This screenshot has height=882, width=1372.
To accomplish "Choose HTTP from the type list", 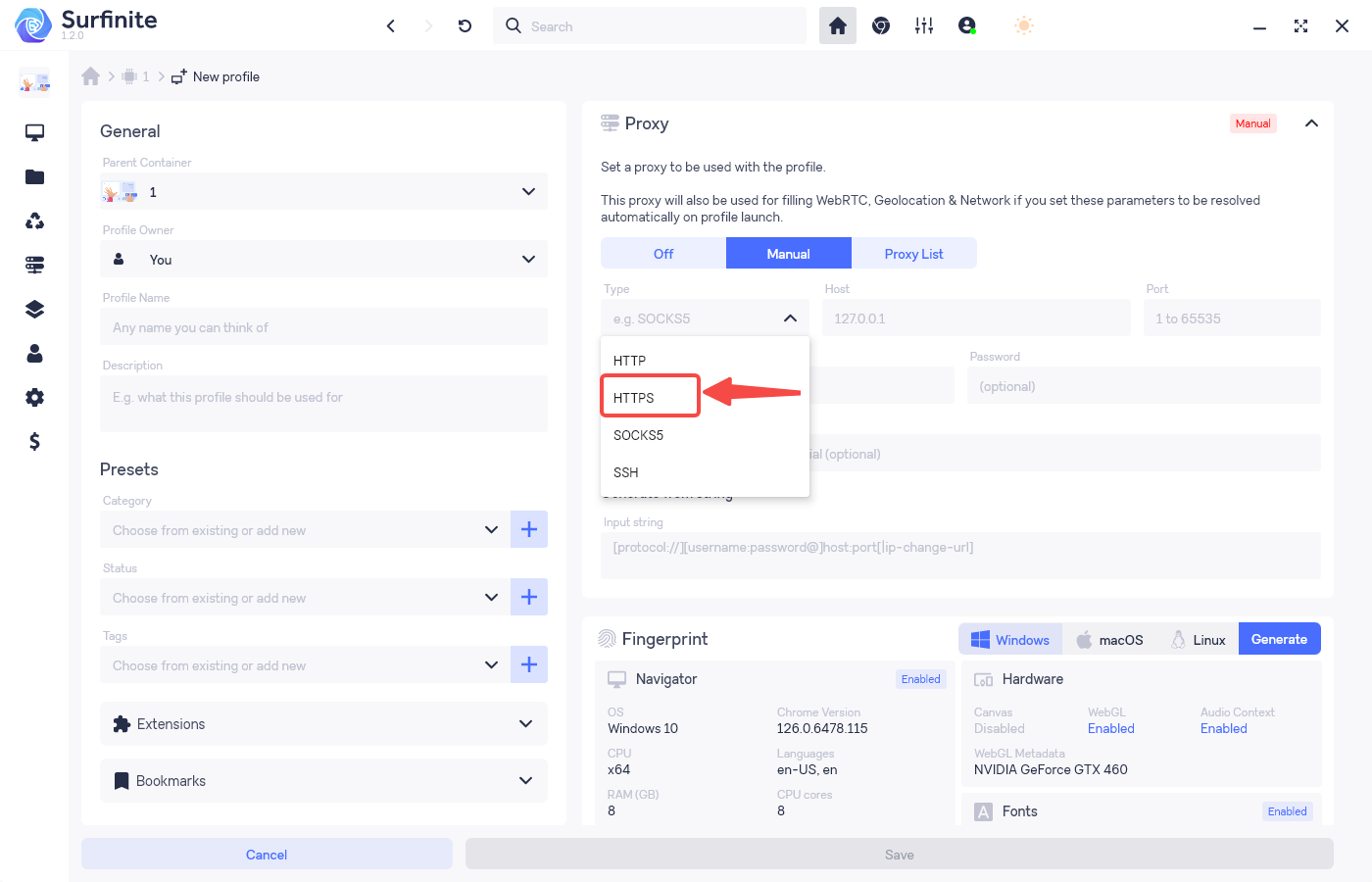I will [705, 361].
